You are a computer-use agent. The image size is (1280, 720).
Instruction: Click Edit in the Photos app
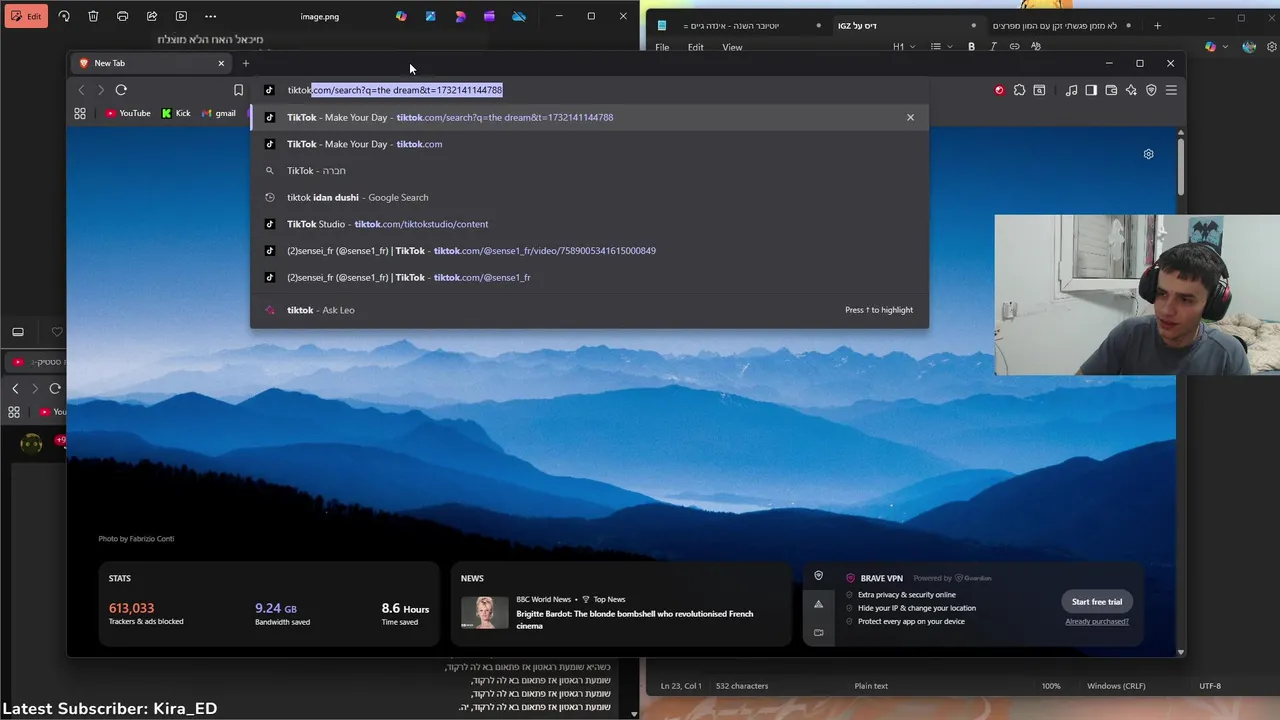[26, 16]
